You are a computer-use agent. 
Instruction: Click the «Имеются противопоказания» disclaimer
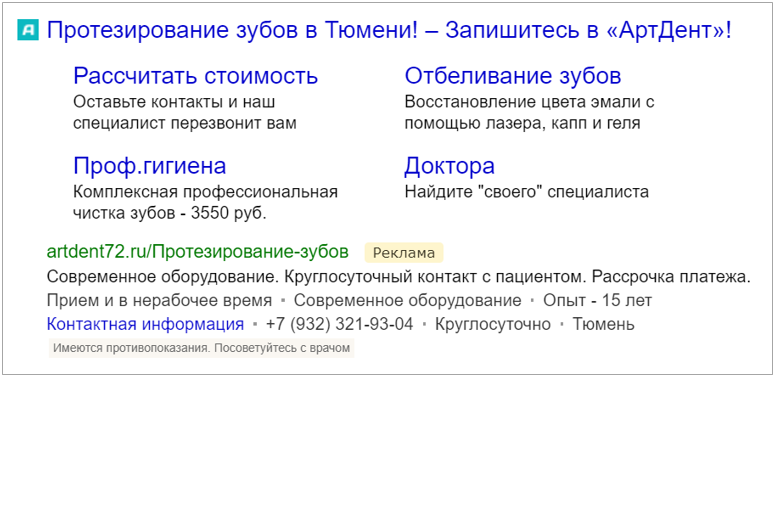click(x=202, y=348)
